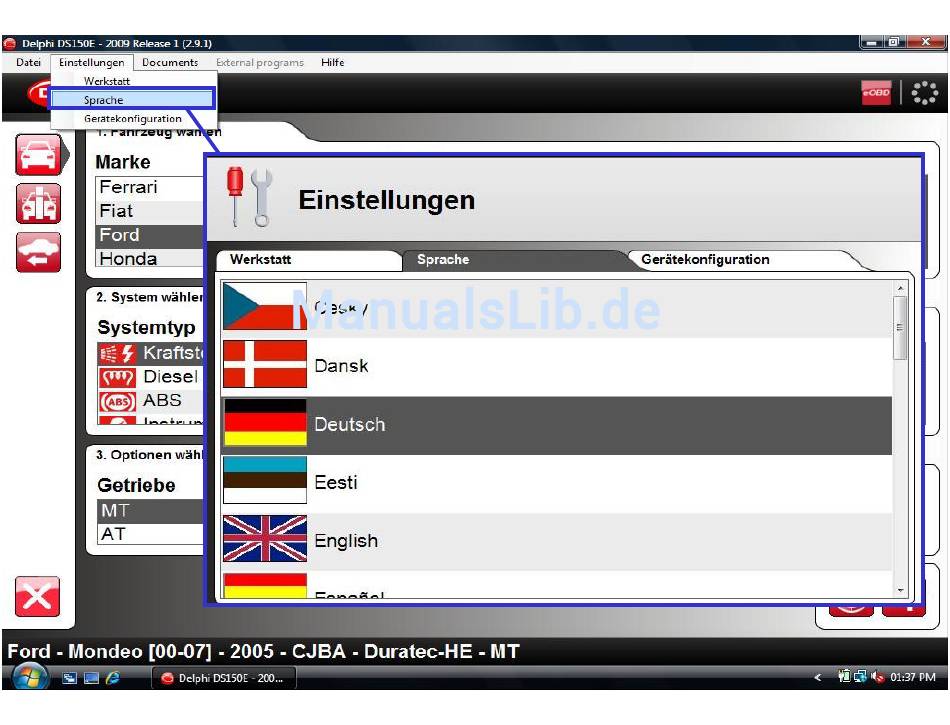Expand hidden tray icons arrow
950x725 pixels.
[818, 677]
